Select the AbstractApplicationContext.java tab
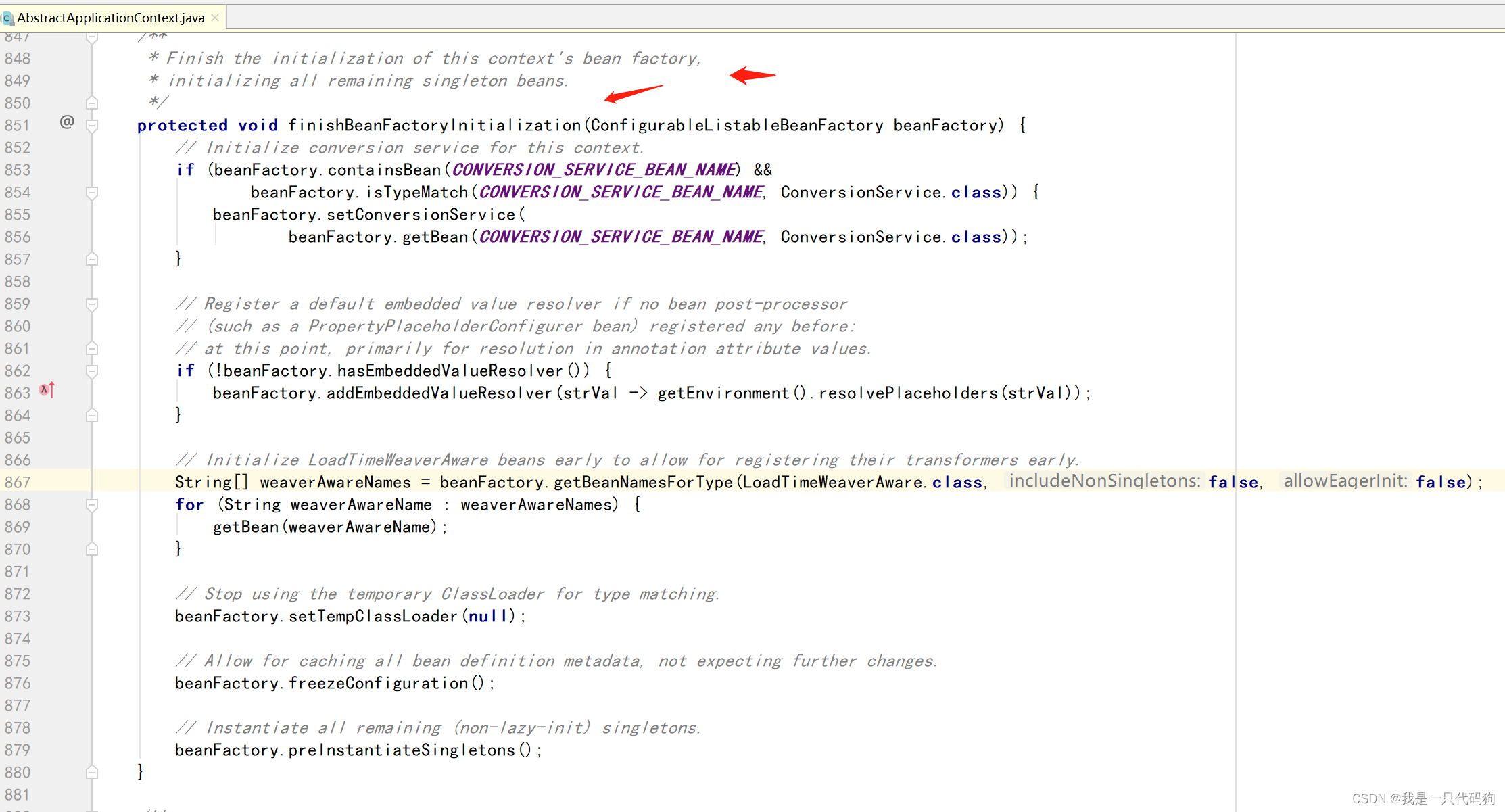Screen dimensions: 1505x812 (x=108, y=18)
